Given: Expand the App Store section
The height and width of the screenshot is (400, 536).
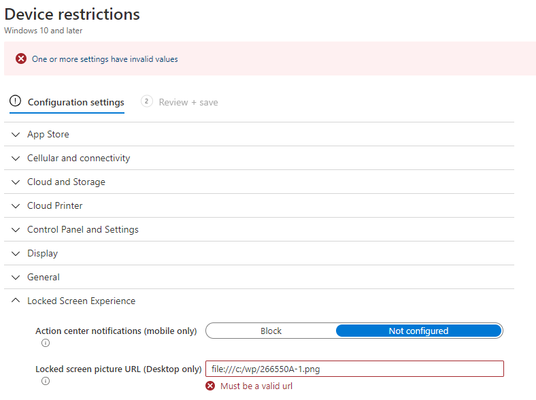Looking at the screenshot, I should point(259,134).
